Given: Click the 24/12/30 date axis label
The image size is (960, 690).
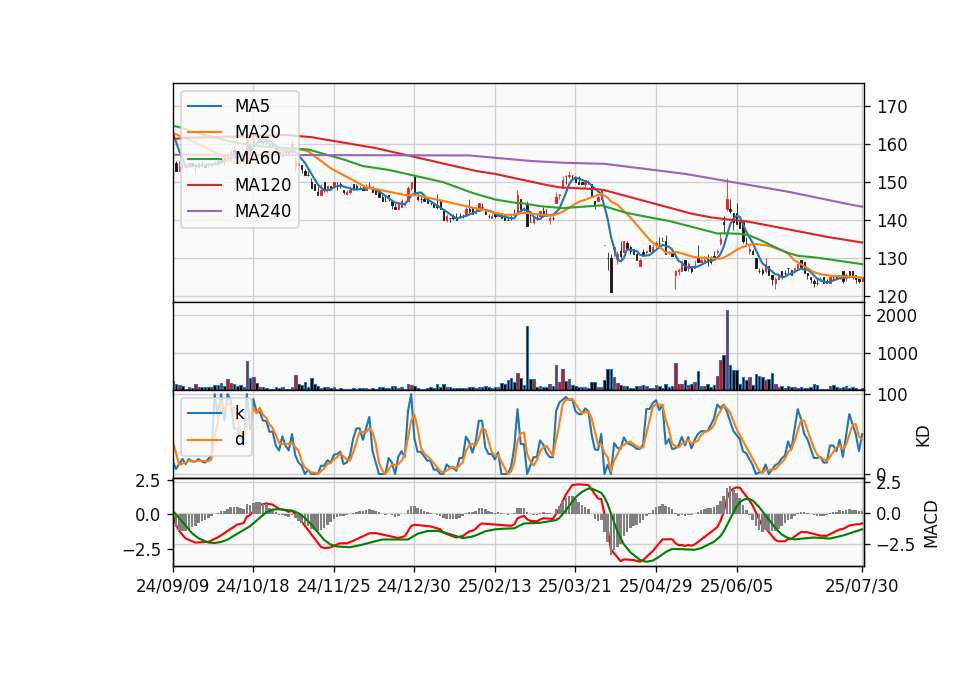Looking at the screenshot, I should pyautogui.click(x=414, y=586).
